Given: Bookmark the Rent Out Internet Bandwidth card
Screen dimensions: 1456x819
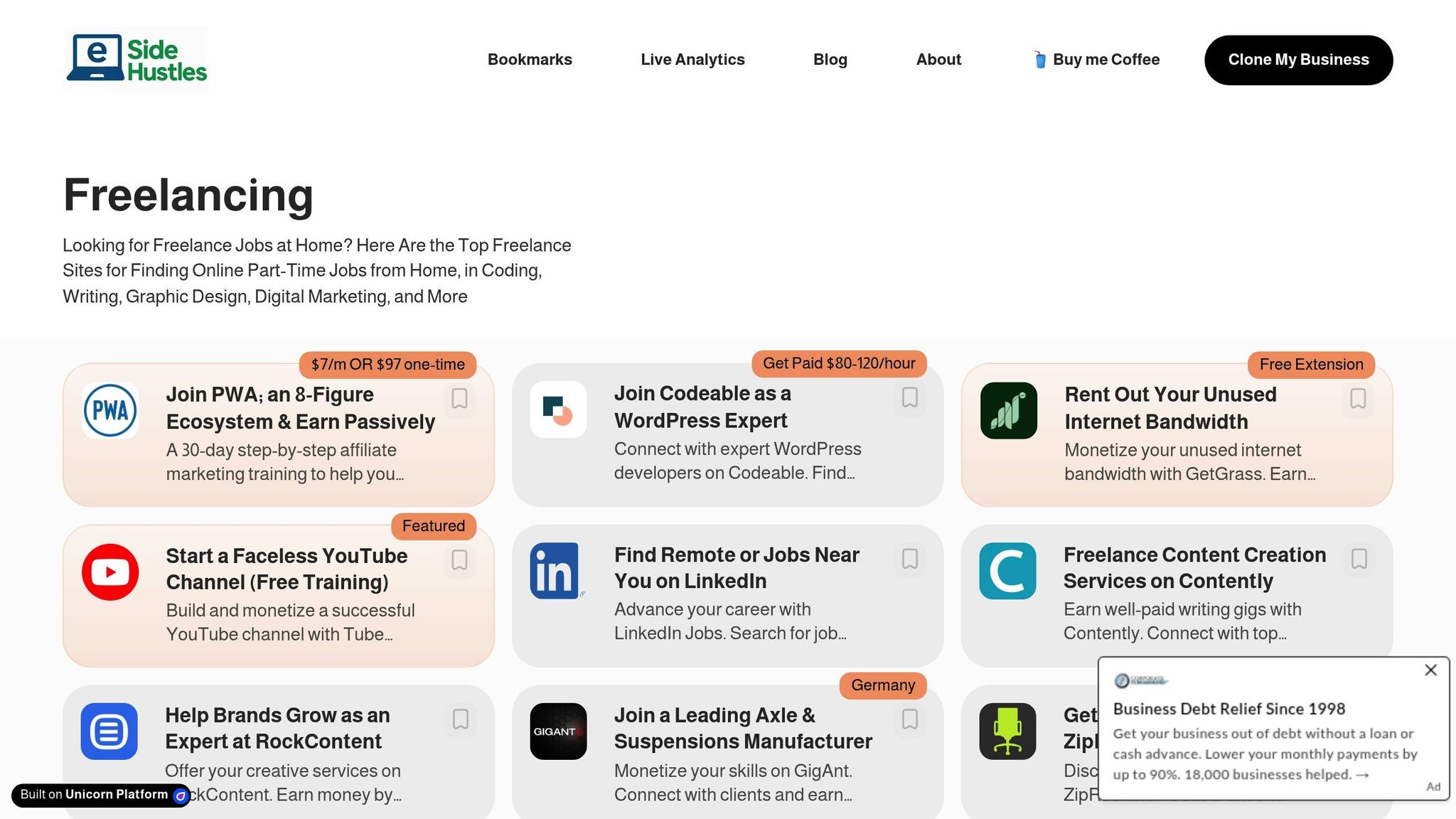Looking at the screenshot, I should tap(1358, 398).
